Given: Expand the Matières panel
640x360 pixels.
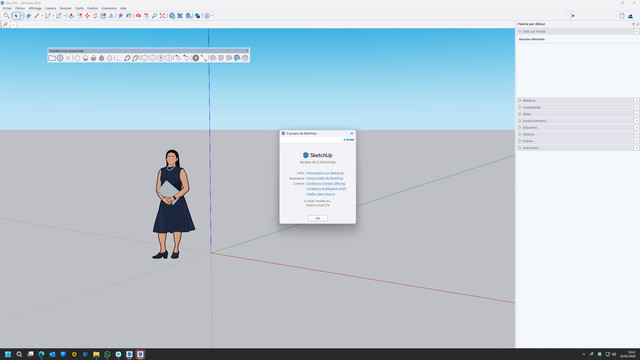Looking at the screenshot, I should point(576,100).
